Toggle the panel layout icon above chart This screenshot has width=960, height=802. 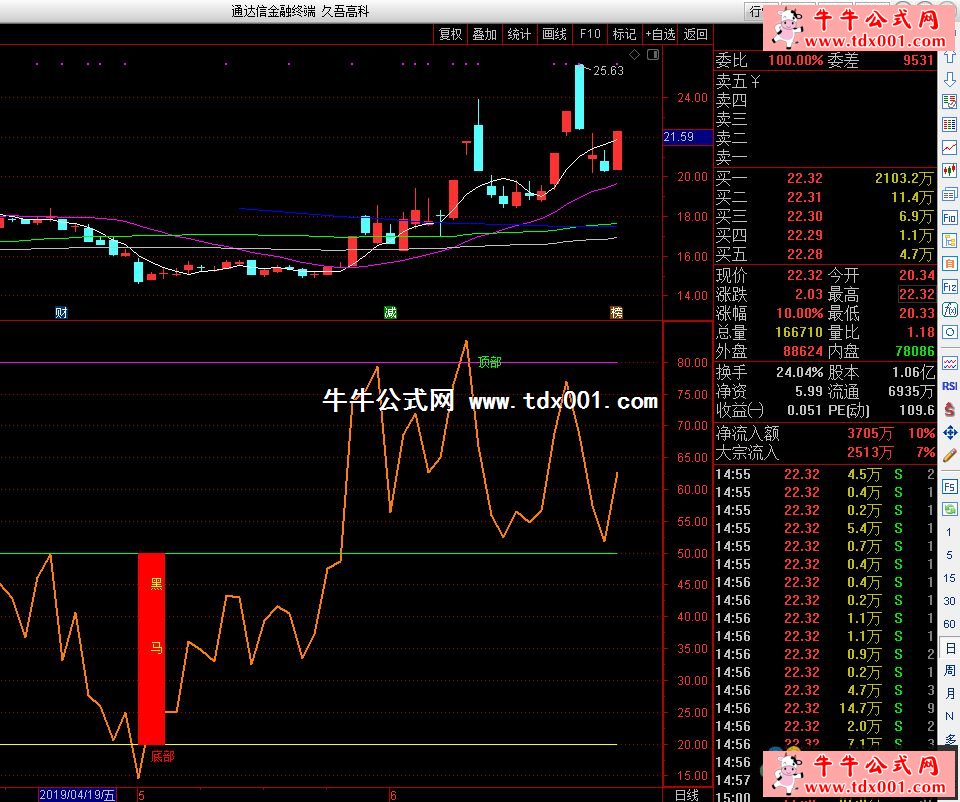click(653, 54)
